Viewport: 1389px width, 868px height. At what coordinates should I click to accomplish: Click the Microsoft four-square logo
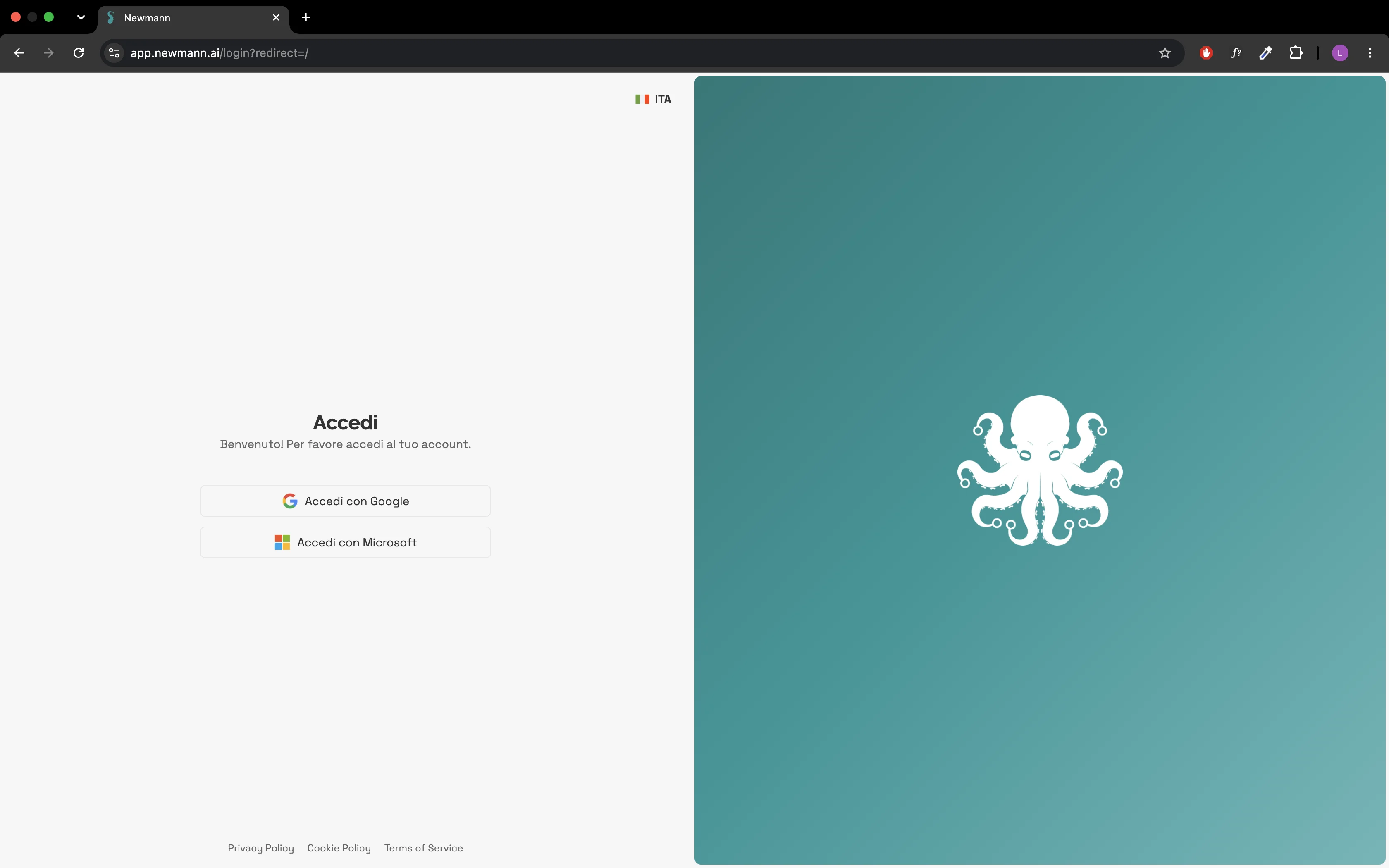282,542
